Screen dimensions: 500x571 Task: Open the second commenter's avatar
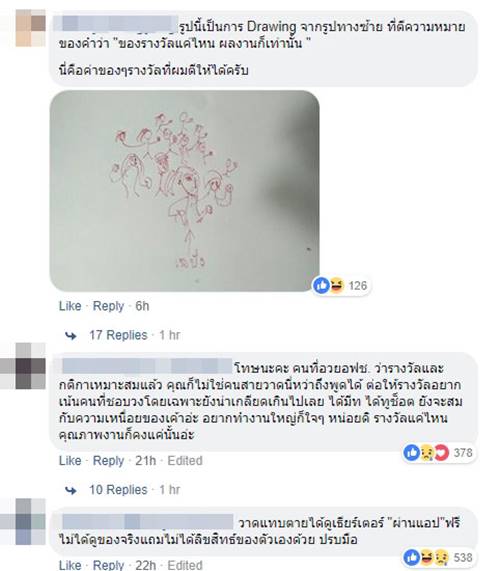coord(31,366)
